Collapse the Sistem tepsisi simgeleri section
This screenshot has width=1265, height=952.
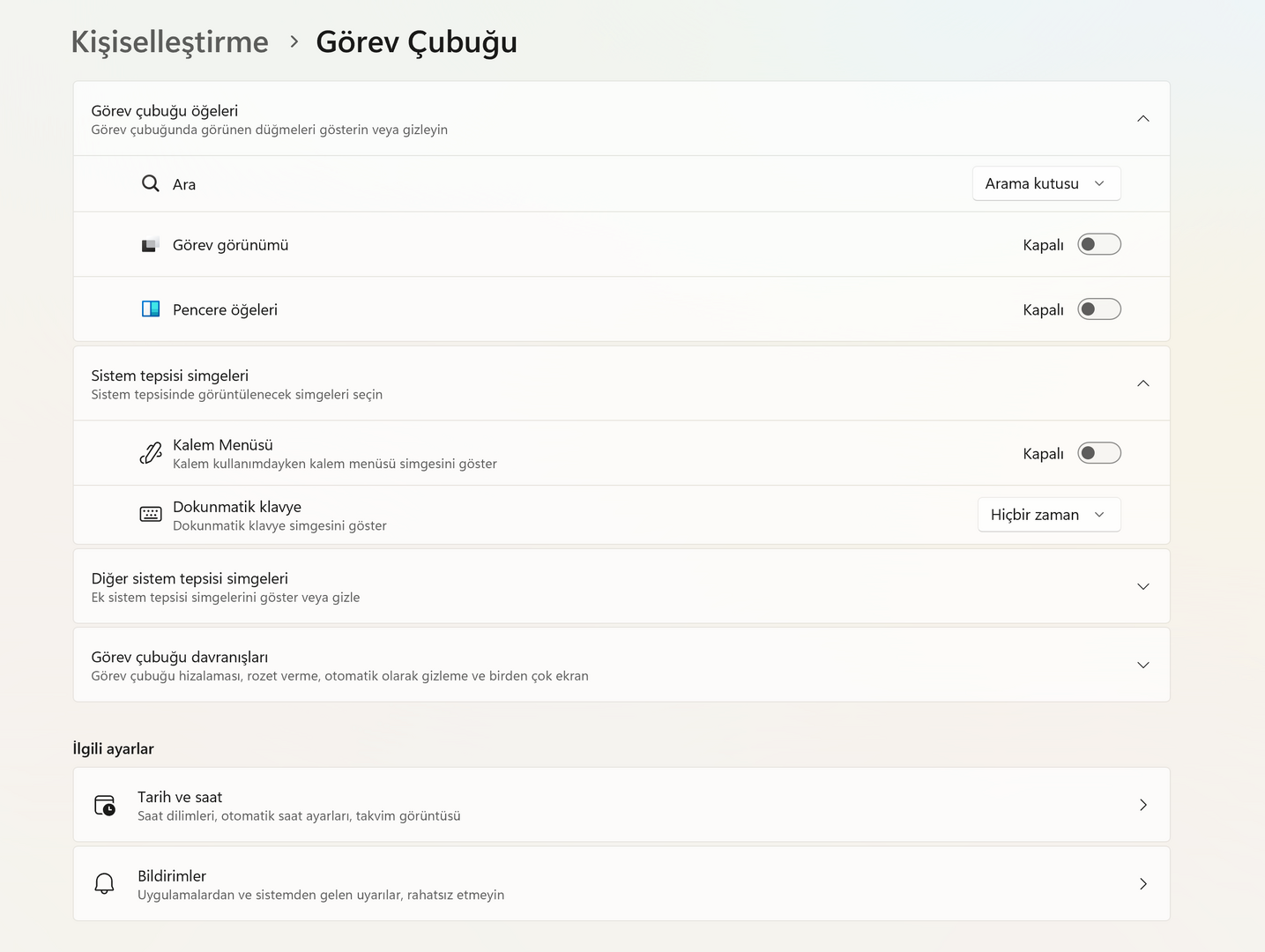1142,383
